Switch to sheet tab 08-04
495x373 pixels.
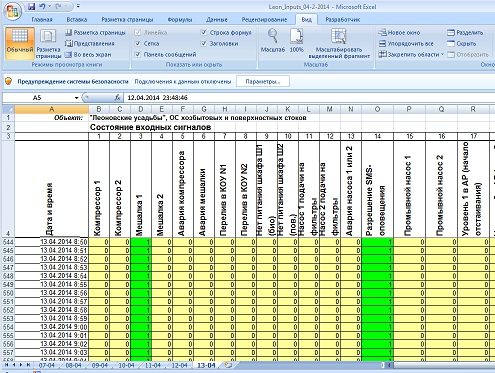[x=73, y=365]
